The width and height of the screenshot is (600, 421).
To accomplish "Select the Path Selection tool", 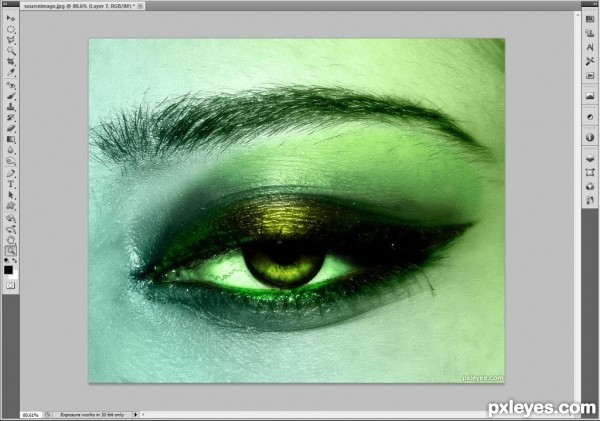I will click(11, 195).
